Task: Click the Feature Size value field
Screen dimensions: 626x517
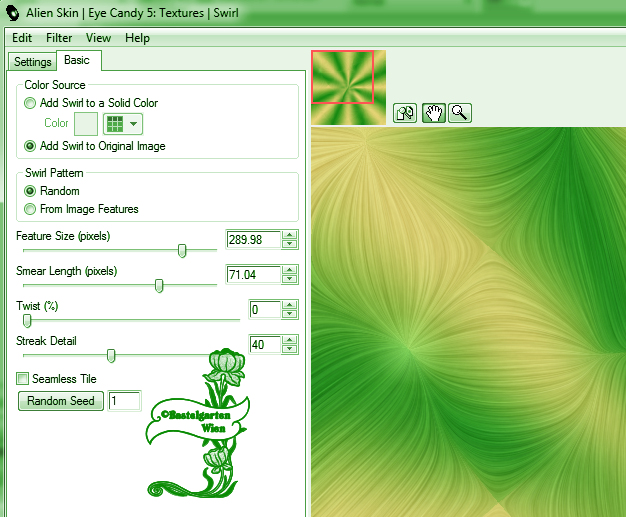Action: pos(254,240)
